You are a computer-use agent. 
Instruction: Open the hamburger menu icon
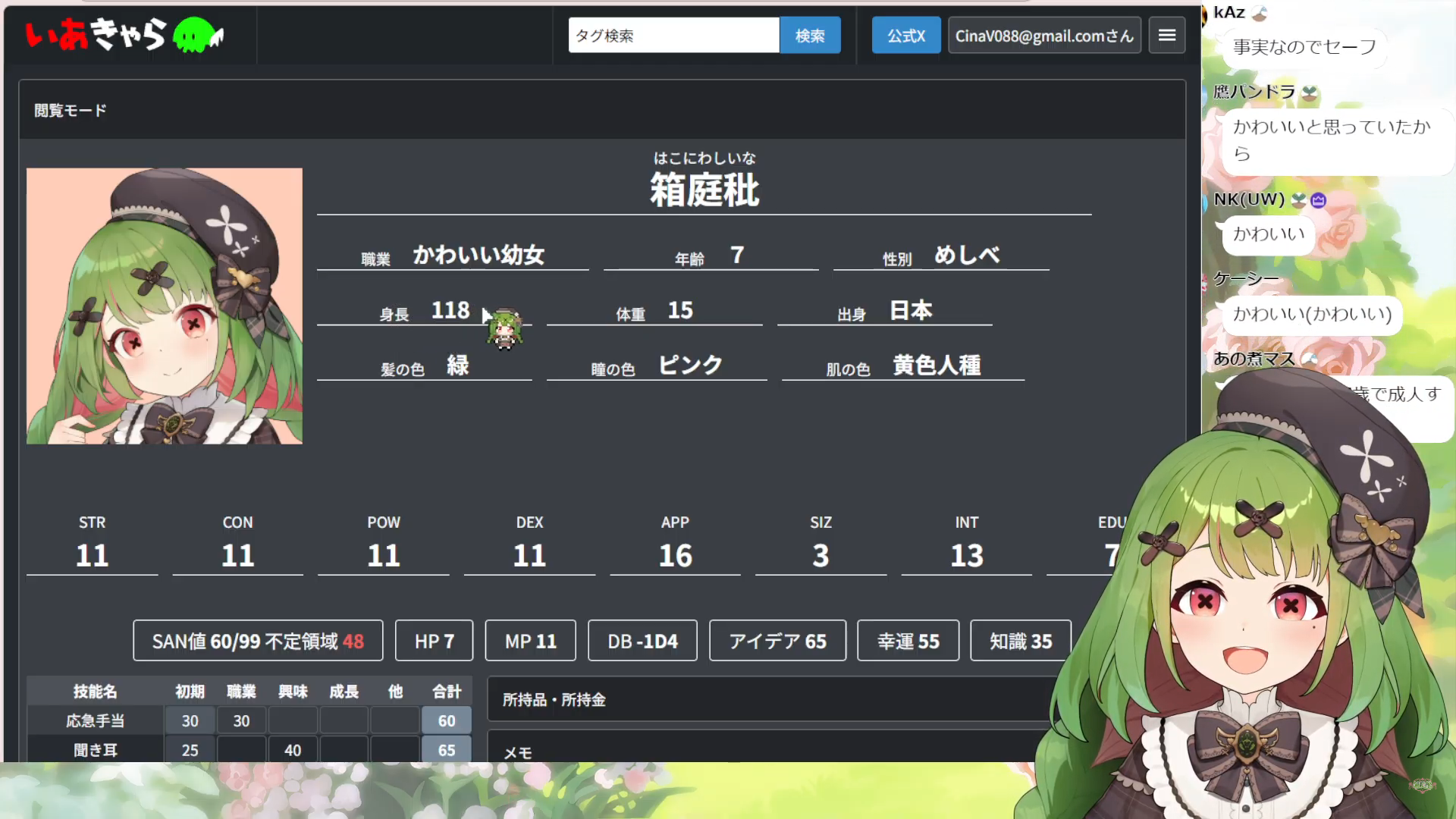pyautogui.click(x=1167, y=35)
